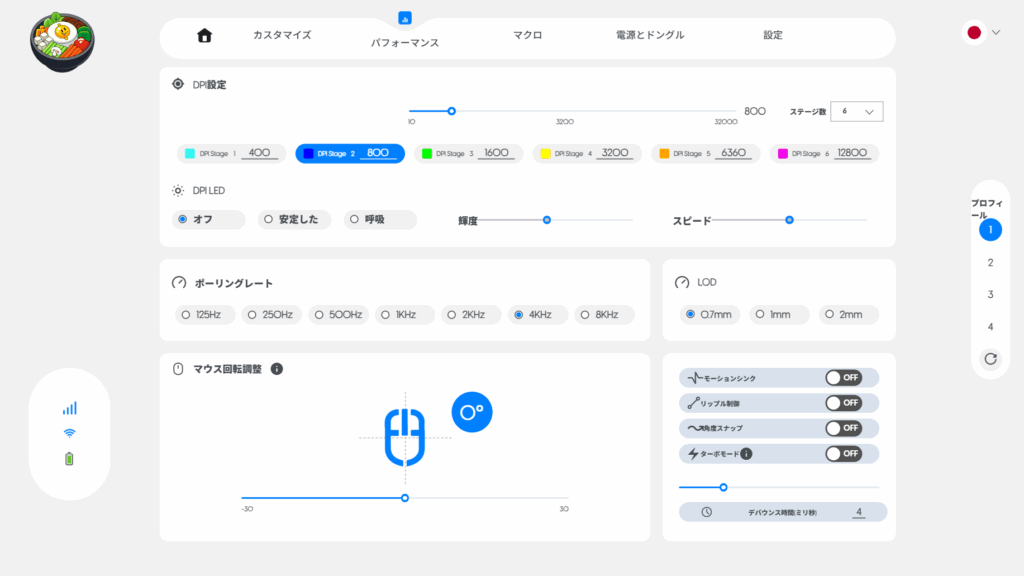Click the info icon next to ターボモード
The height and width of the screenshot is (576, 1024).
pos(746,453)
